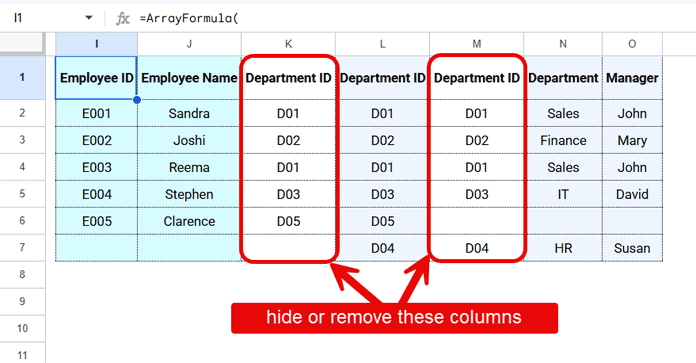Select column I header
696x363 pixels.
tap(96, 44)
